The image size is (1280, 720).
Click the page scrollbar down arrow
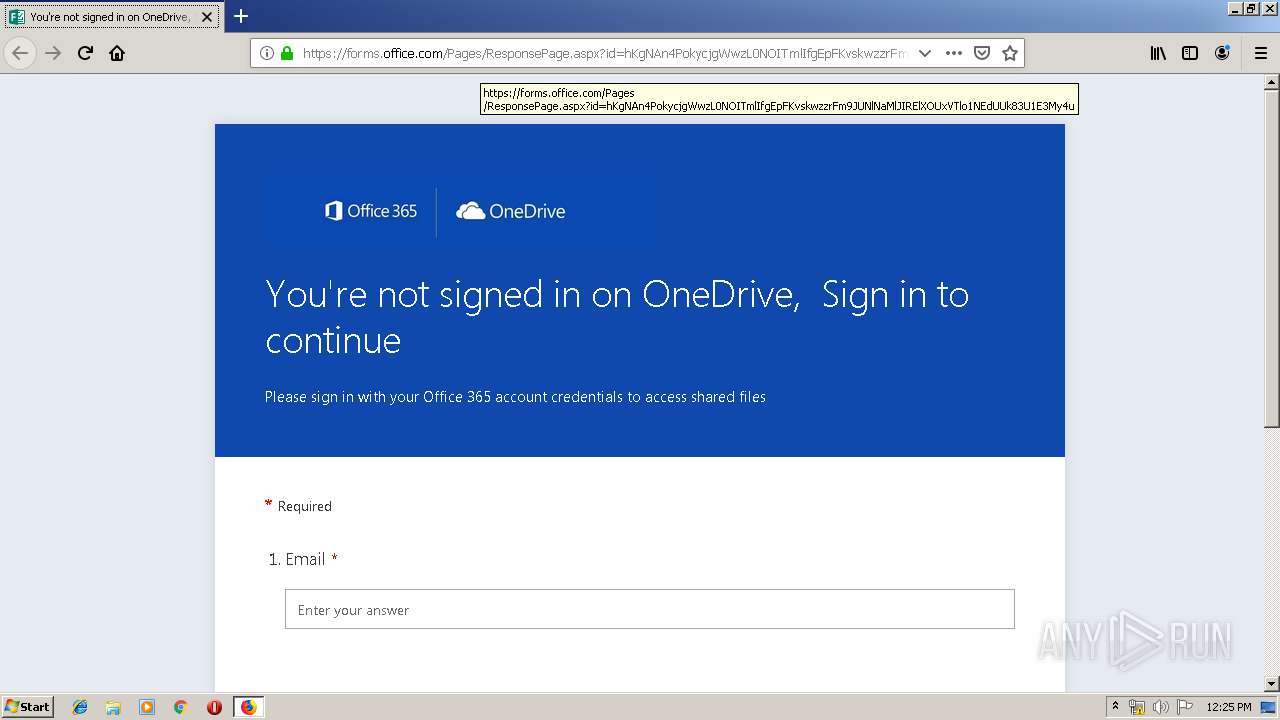click(1272, 684)
